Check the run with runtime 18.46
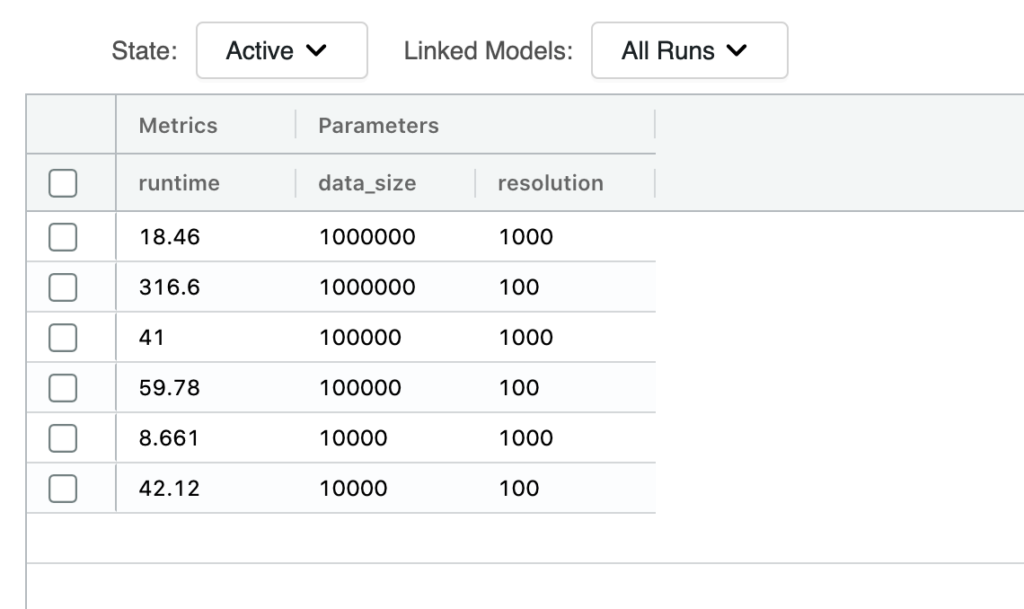 pos(63,237)
